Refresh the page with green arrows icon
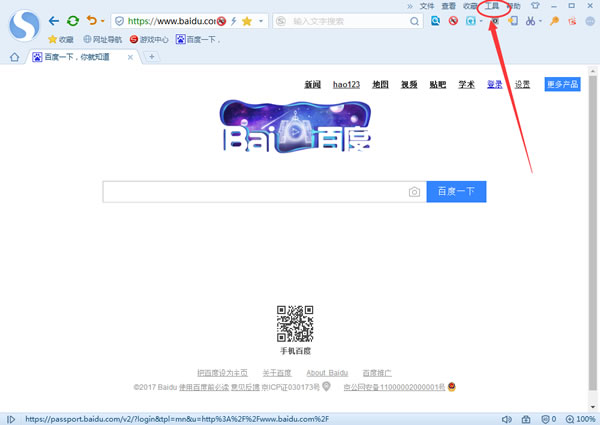Screen dimensions: 600x425 click(x=73, y=21)
